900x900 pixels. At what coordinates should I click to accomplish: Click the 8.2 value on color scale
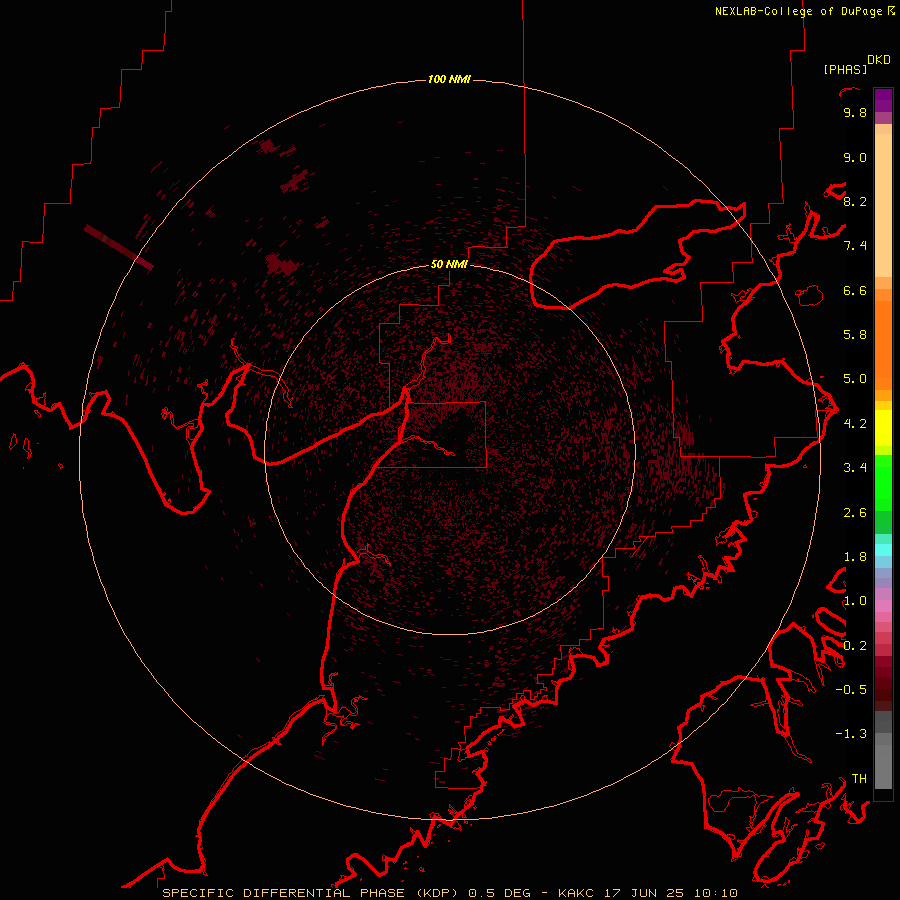tap(855, 201)
